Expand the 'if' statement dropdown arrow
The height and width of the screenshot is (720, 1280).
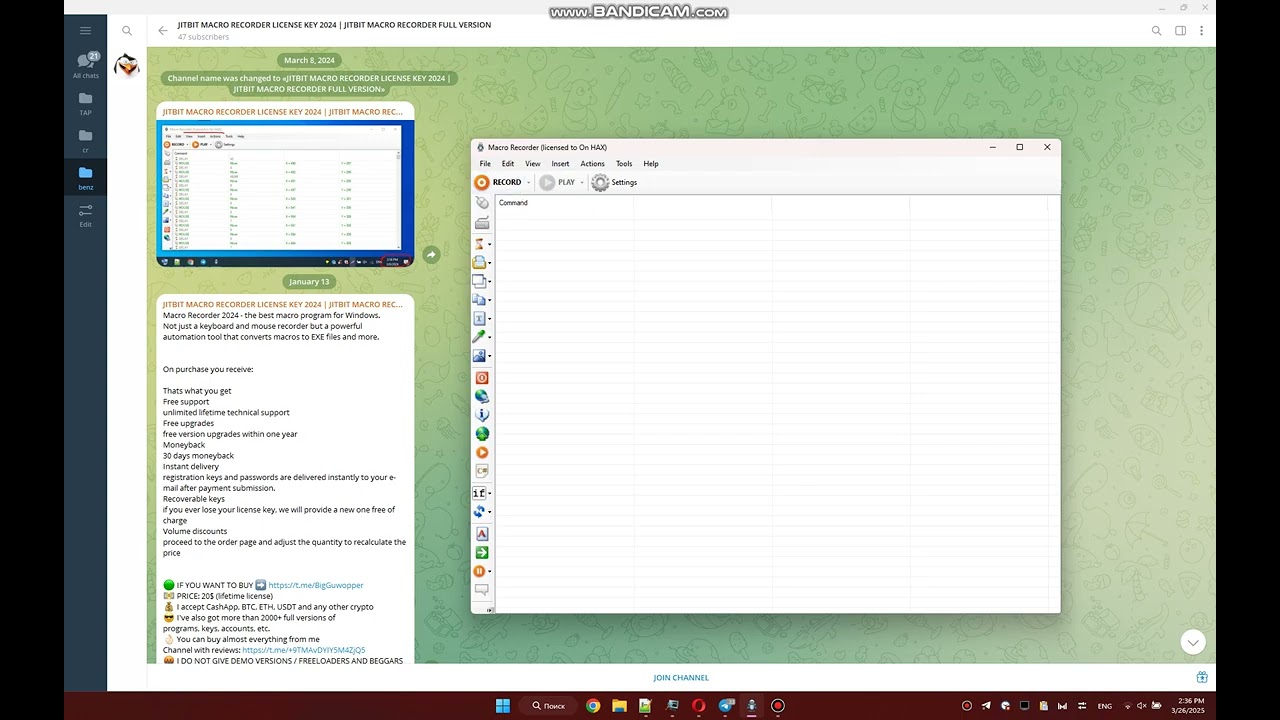(x=490, y=493)
